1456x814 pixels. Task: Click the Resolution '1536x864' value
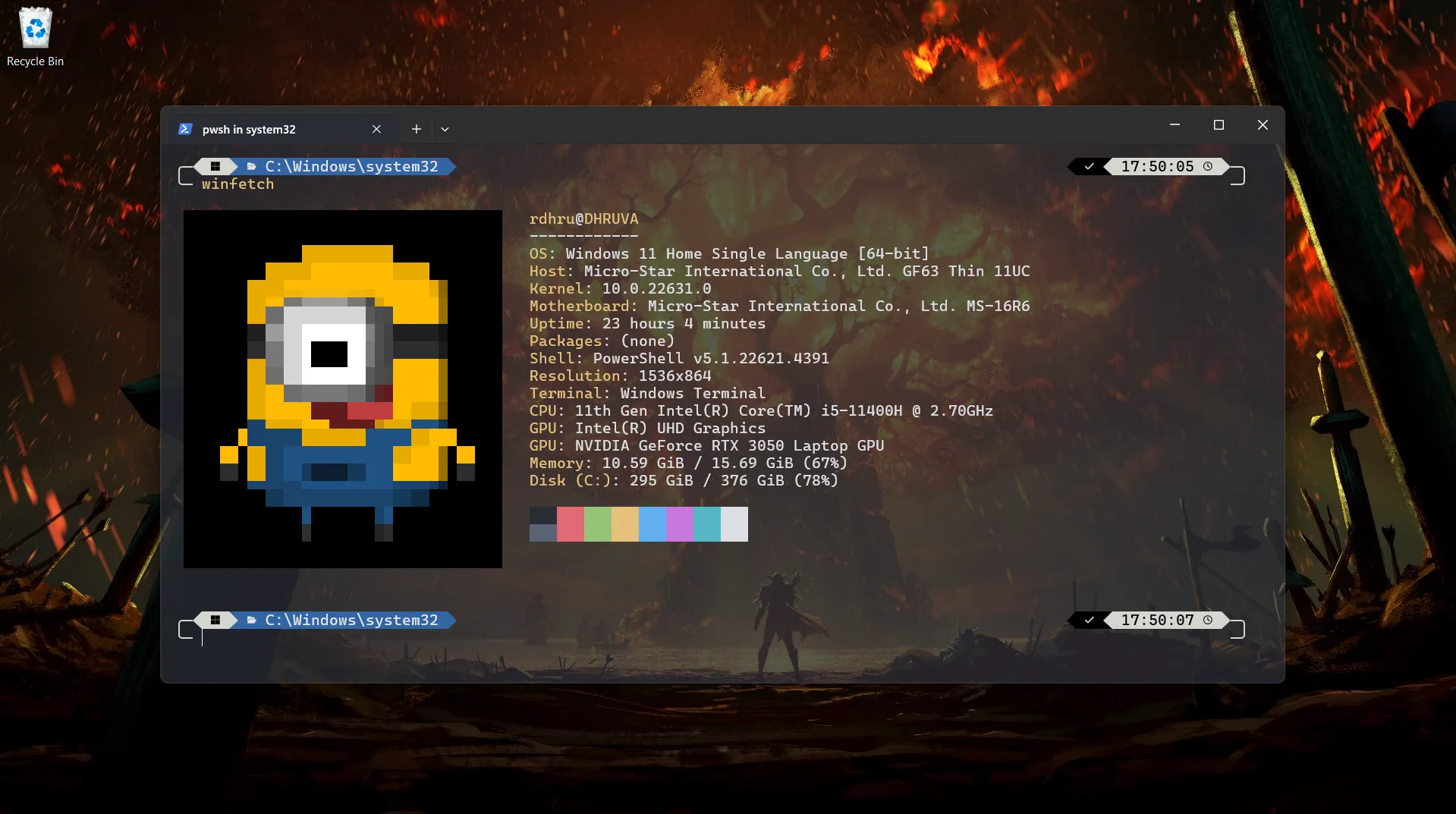coord(675,376)
